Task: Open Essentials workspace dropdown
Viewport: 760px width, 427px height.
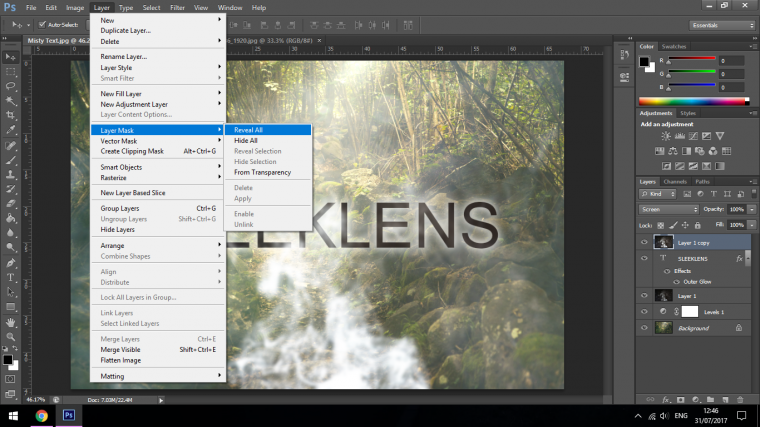Action: (722, 25)
